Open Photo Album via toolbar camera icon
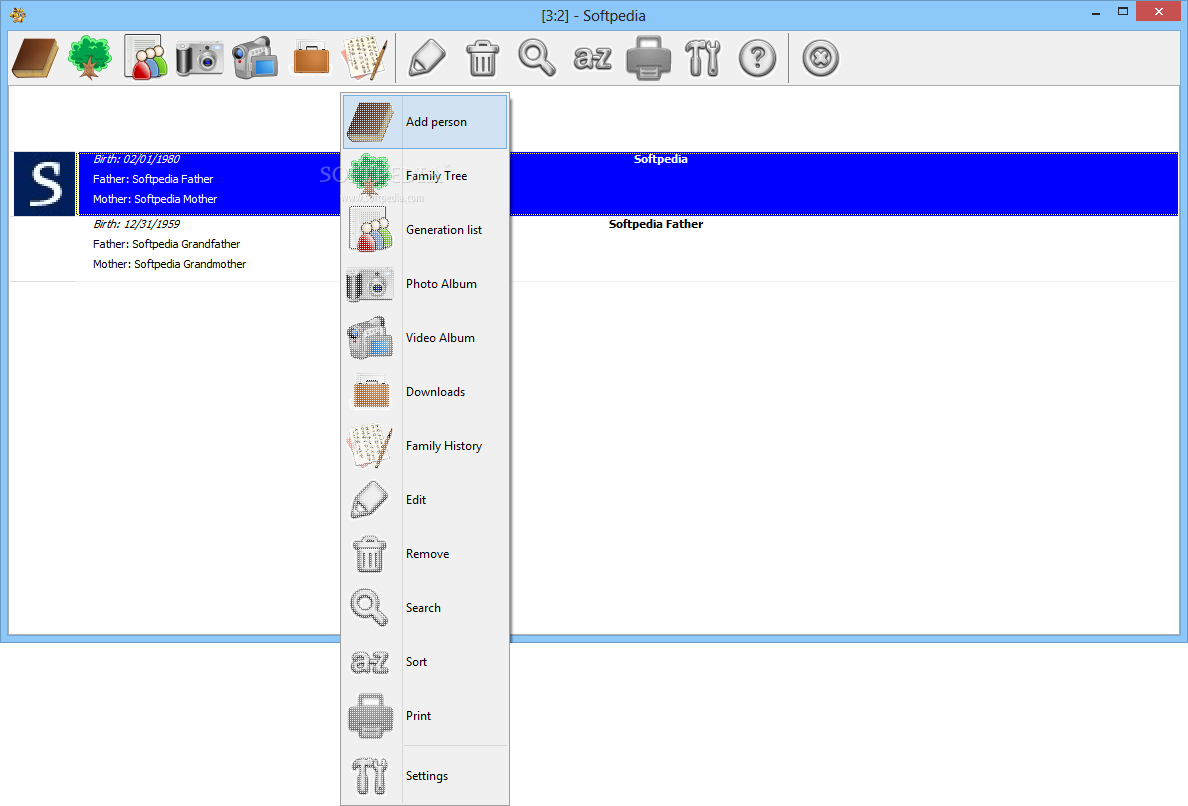 pyautogui.click(x=199, y=58)
